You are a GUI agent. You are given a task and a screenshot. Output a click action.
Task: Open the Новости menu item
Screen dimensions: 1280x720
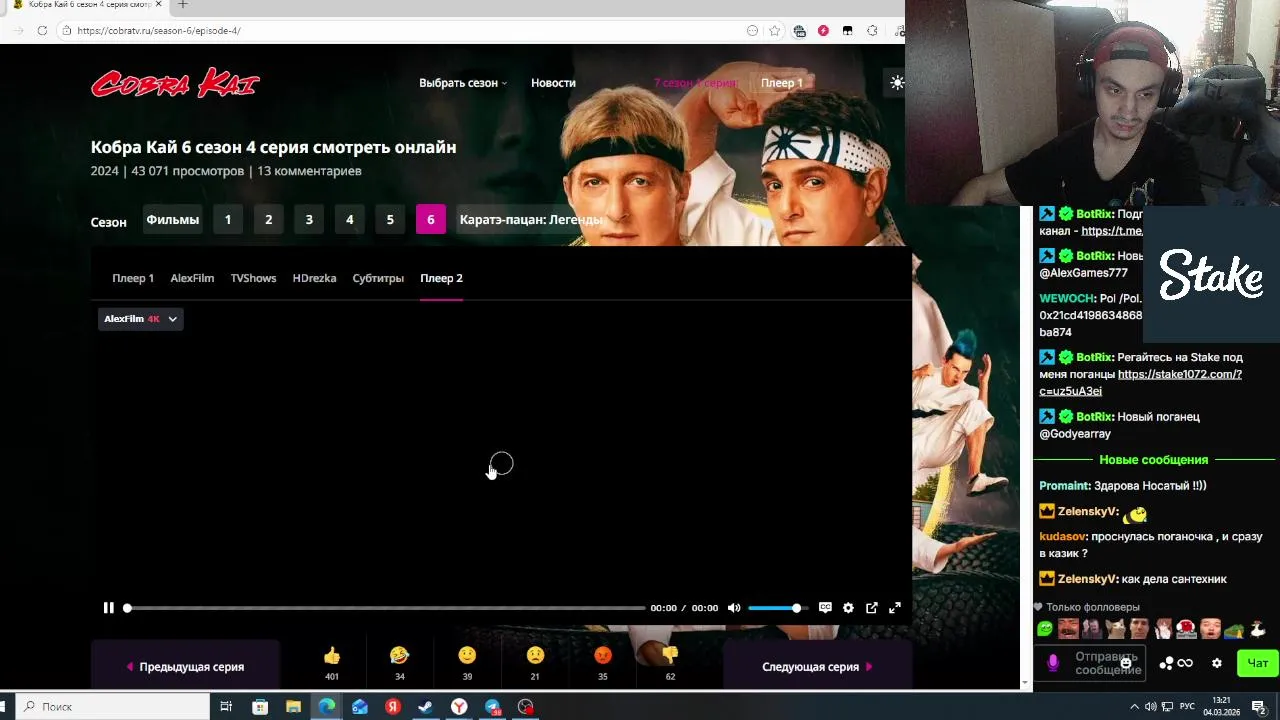point(553,83)
